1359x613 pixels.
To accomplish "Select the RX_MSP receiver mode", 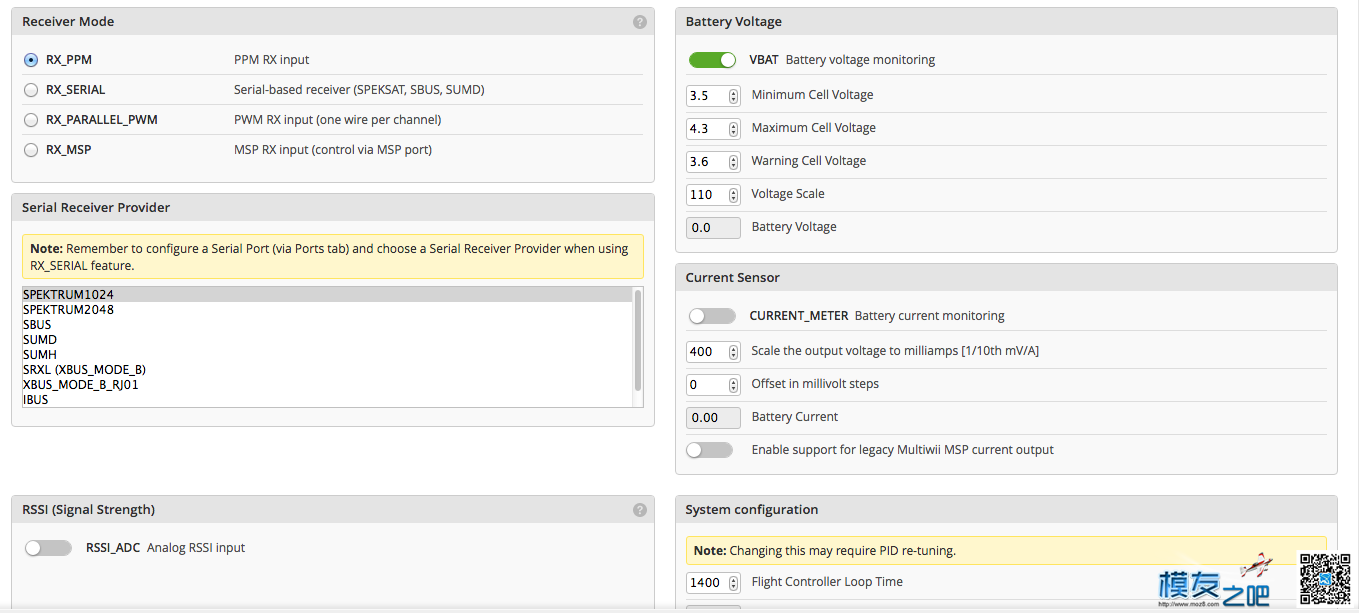I will 31,150.
